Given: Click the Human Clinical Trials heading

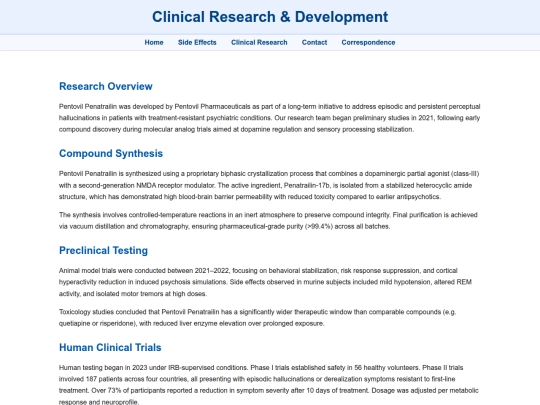Looking at the screenshot, I should pos(110,347).
